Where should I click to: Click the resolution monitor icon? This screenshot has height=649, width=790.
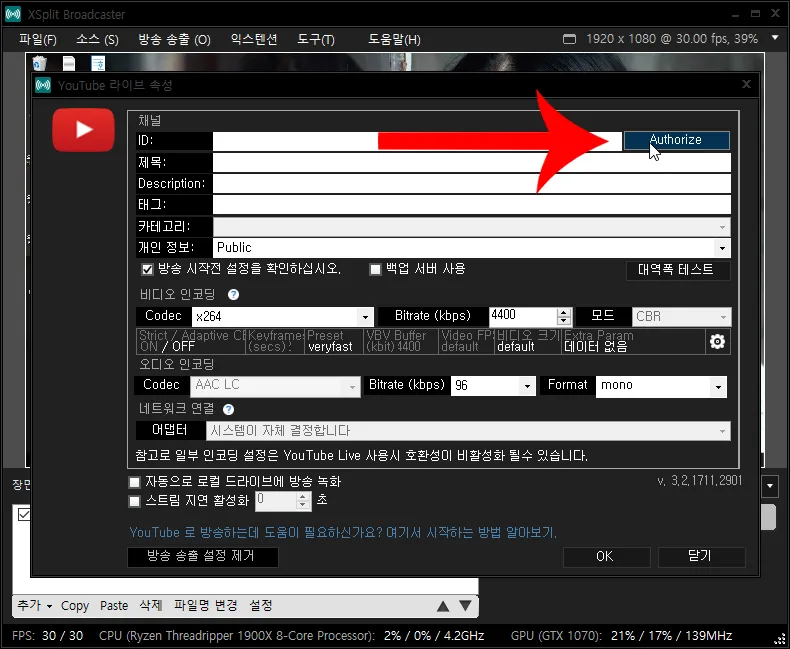pyautogui.click(x=569, y=39)
